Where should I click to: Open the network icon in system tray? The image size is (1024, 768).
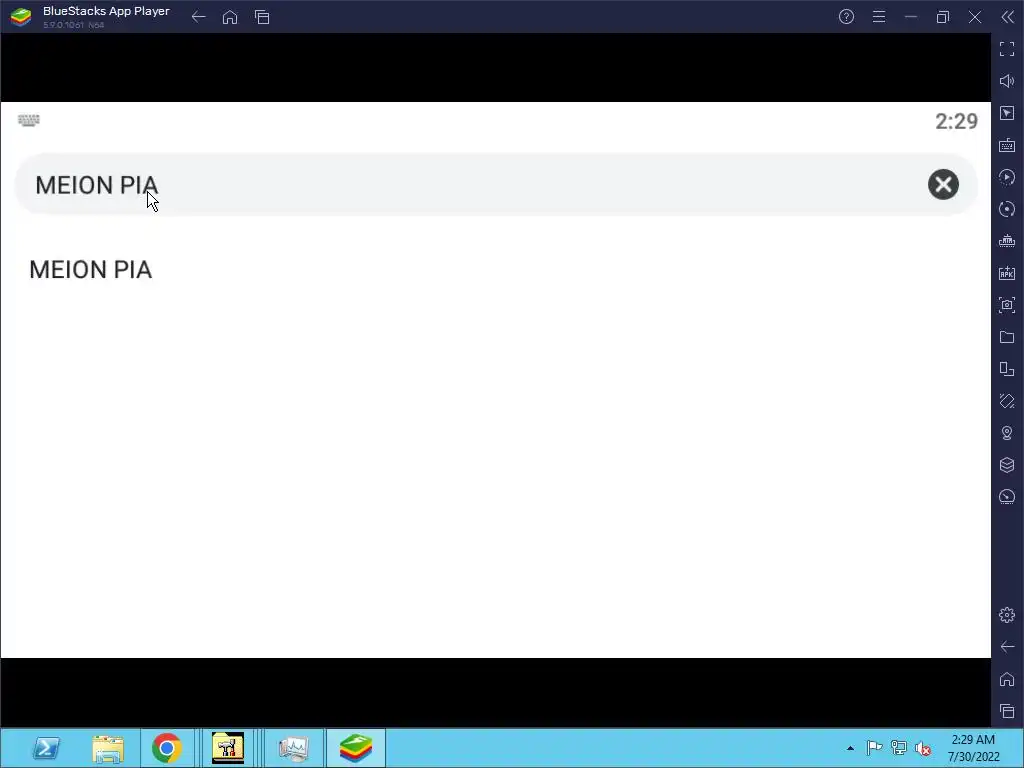coord(899,748)
